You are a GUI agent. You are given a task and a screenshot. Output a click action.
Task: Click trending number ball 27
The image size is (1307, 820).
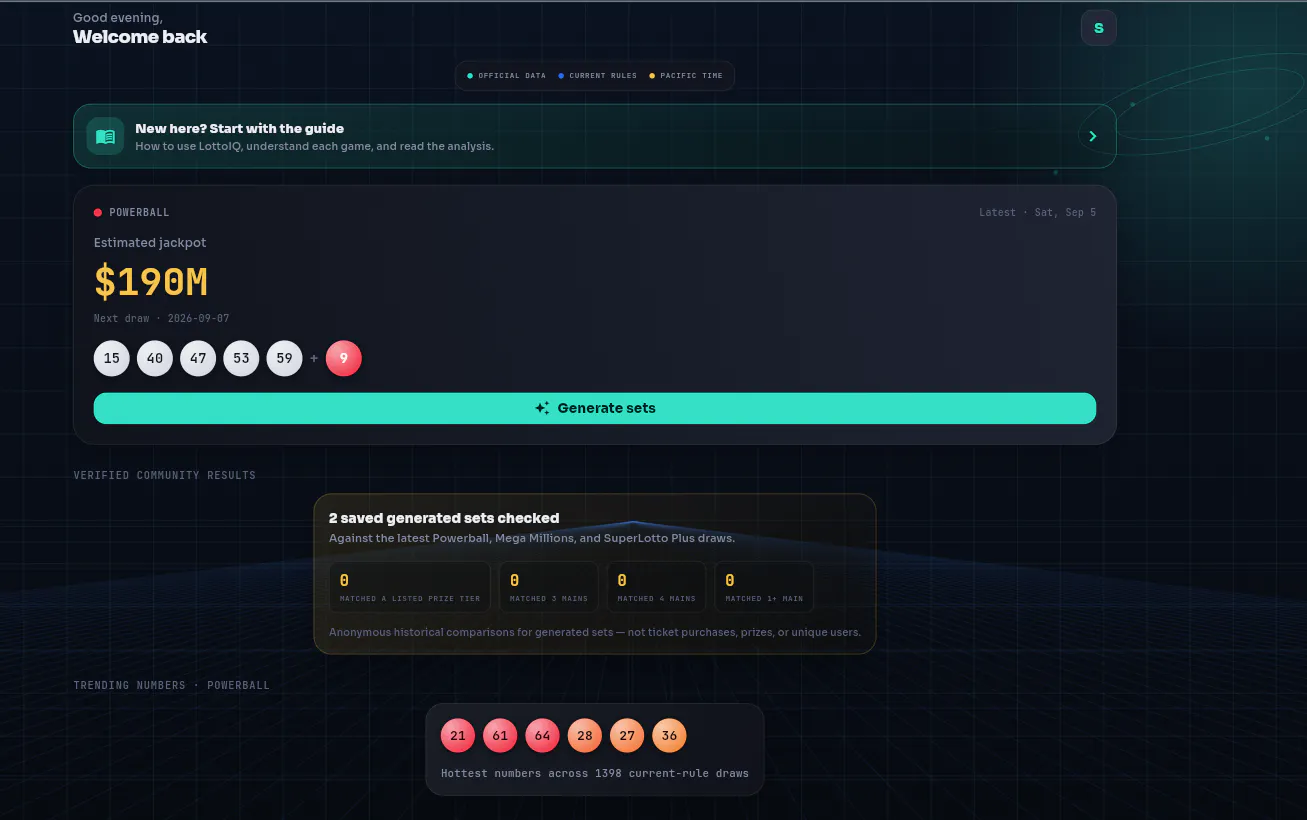(x=627, y=736)
